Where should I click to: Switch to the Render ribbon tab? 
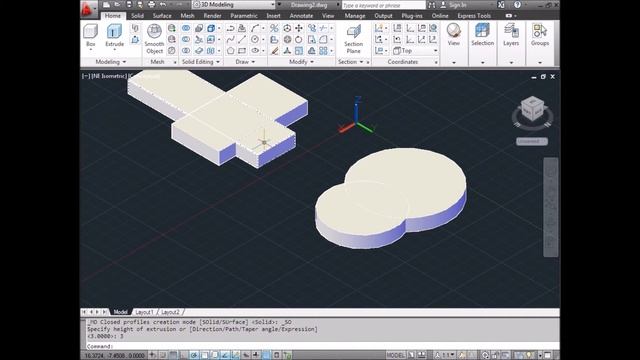pos(212,16)
